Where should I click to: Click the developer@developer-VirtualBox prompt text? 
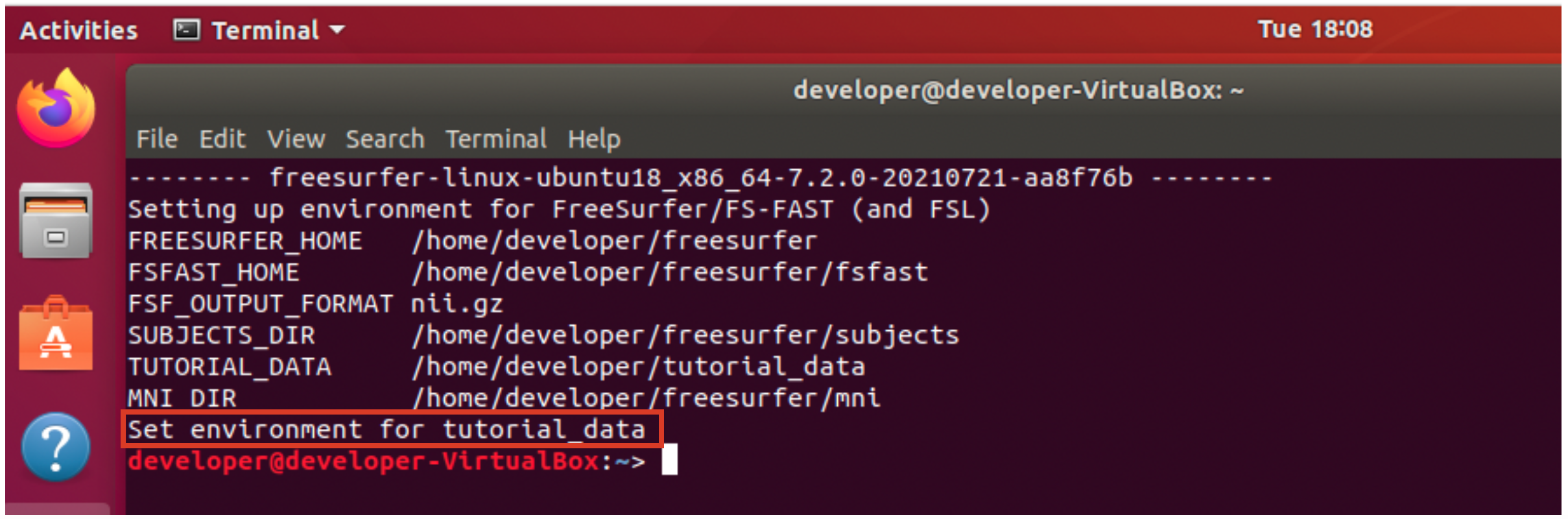coord(363,461)
